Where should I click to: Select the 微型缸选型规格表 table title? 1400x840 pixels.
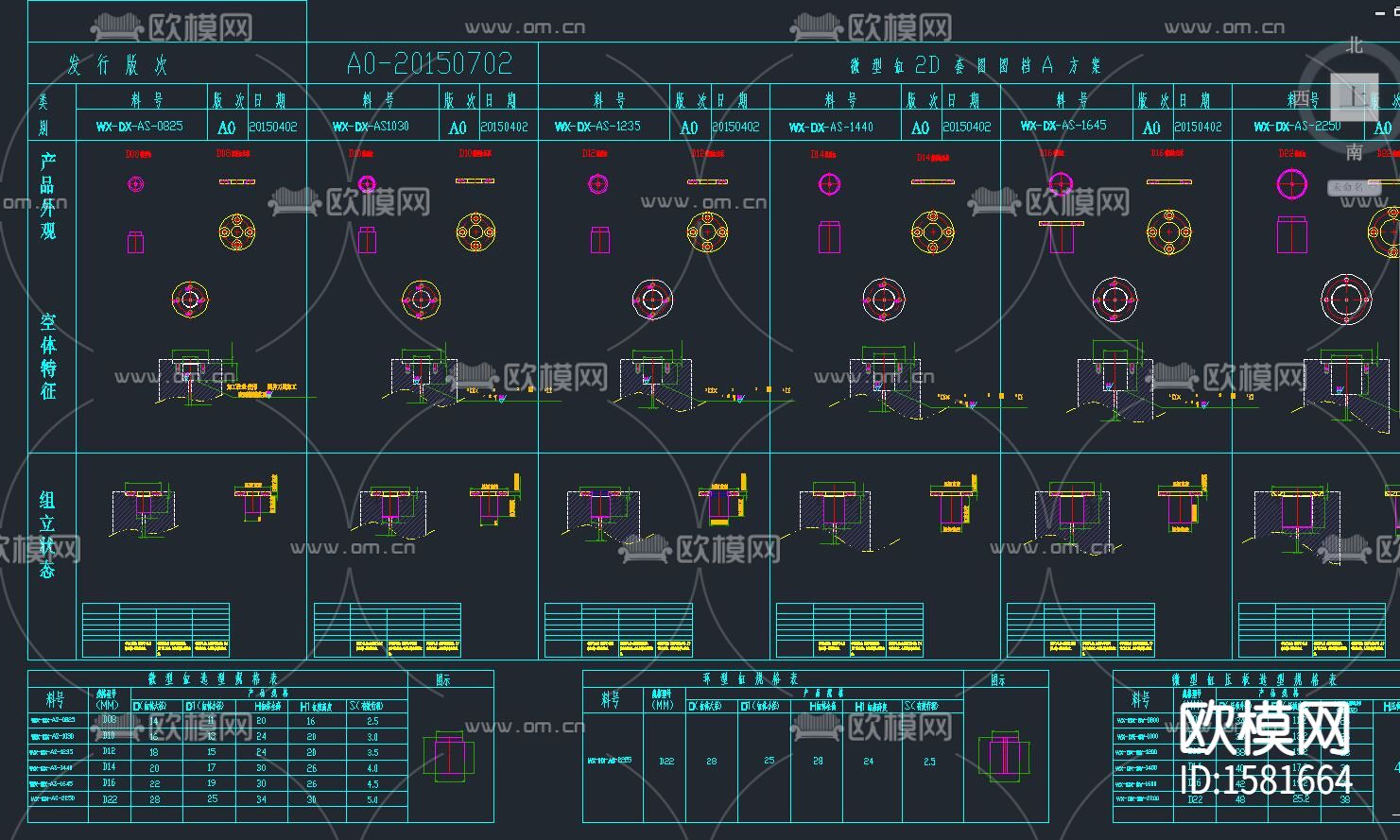(x=213, y=678)
